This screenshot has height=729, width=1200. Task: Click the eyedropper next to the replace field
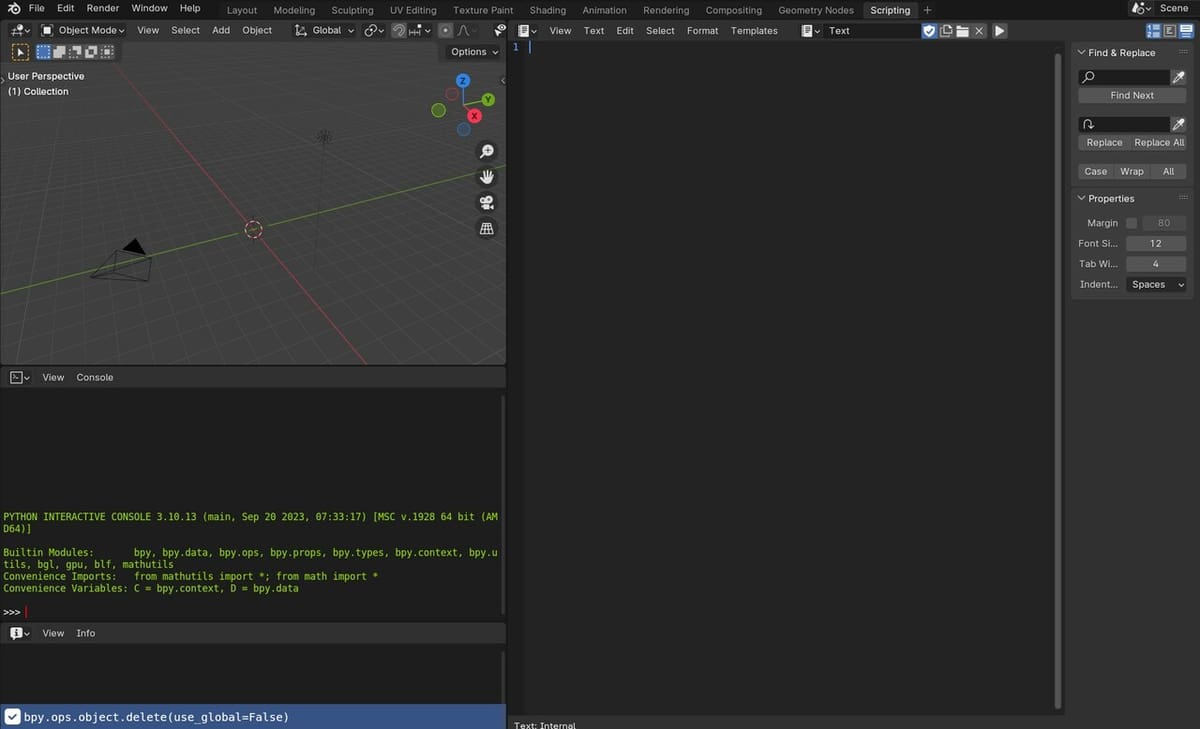pos(1179,124)
